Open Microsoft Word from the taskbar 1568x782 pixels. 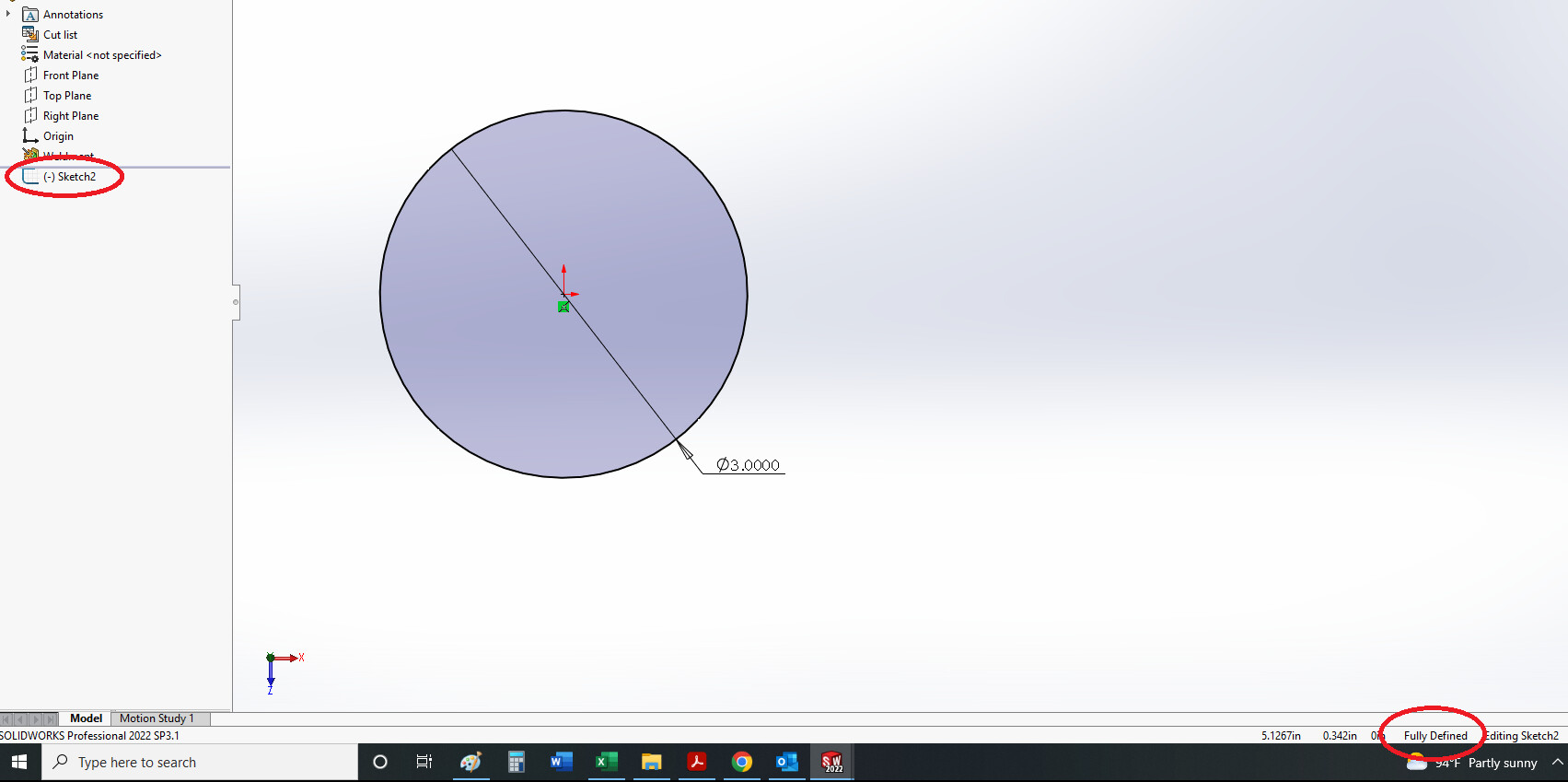[x=561, y=763]
